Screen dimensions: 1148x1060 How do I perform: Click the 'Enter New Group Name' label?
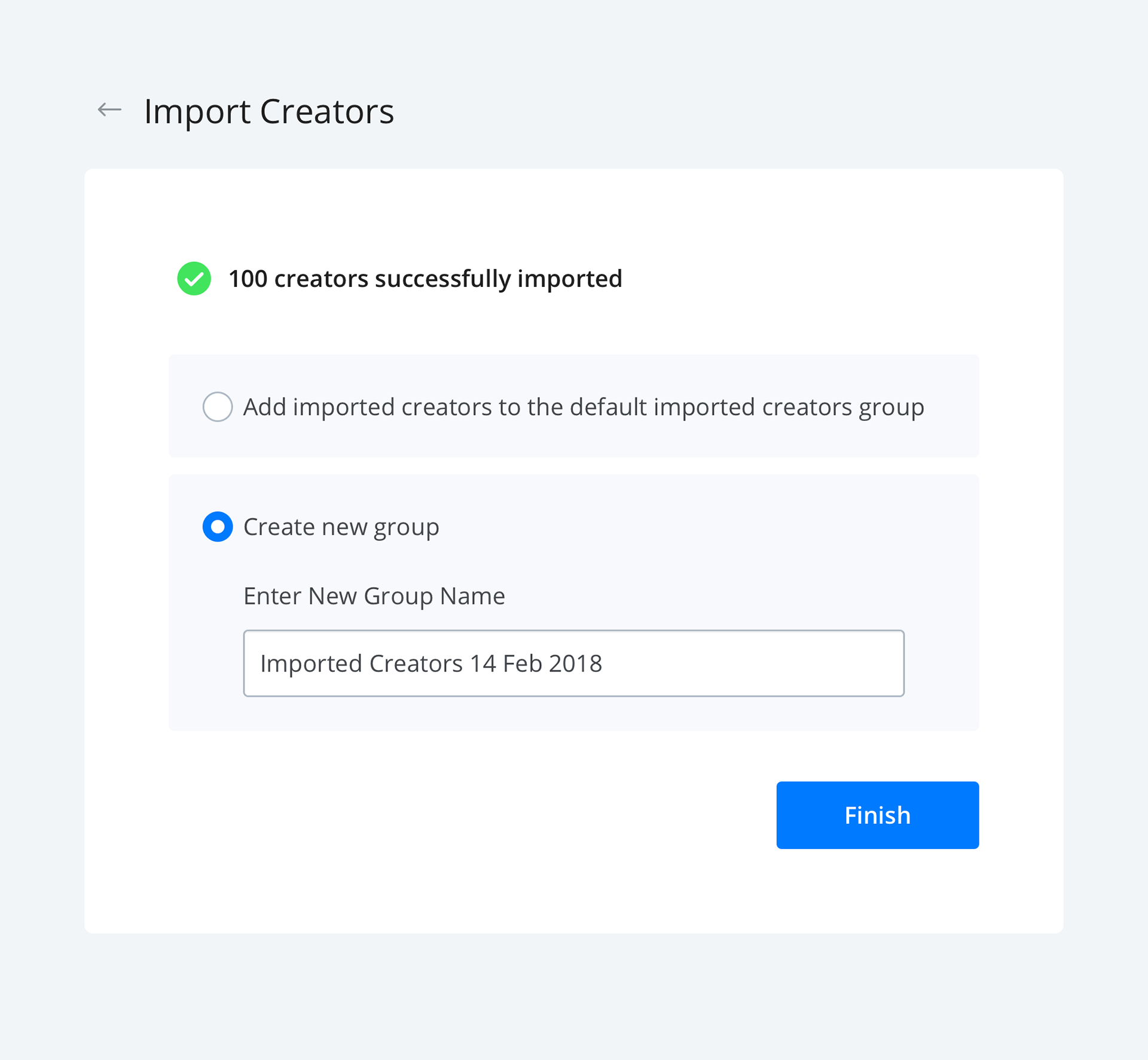click(x=374, y=596)
